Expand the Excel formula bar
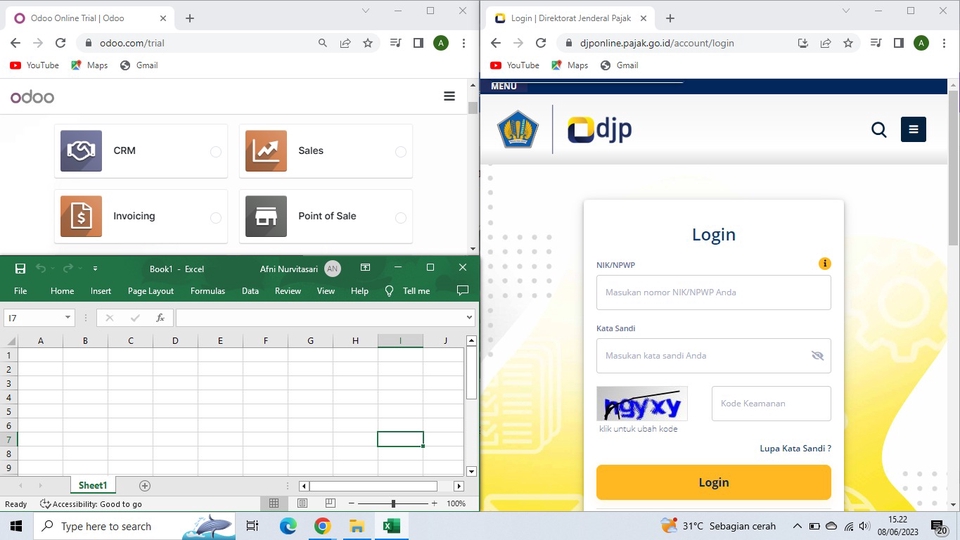The height and width of the screenshot is (540, 960). click(469, 318)
